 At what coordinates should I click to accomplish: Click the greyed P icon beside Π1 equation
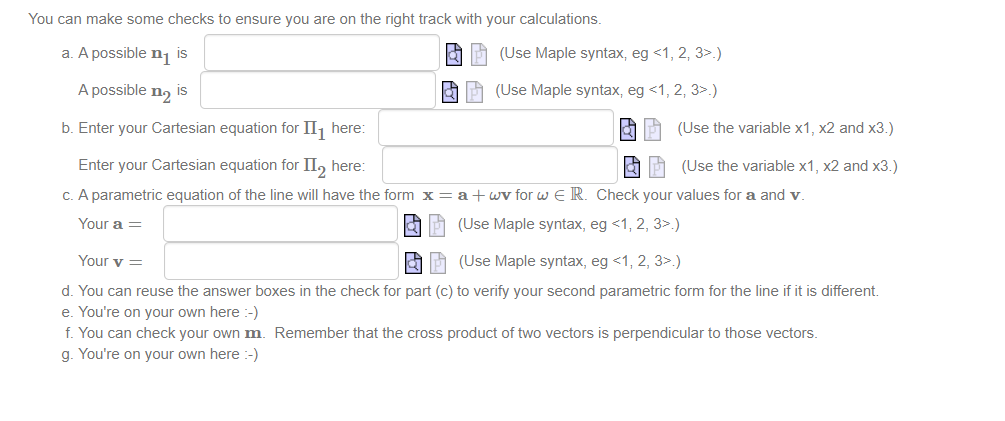pos(652,129)
